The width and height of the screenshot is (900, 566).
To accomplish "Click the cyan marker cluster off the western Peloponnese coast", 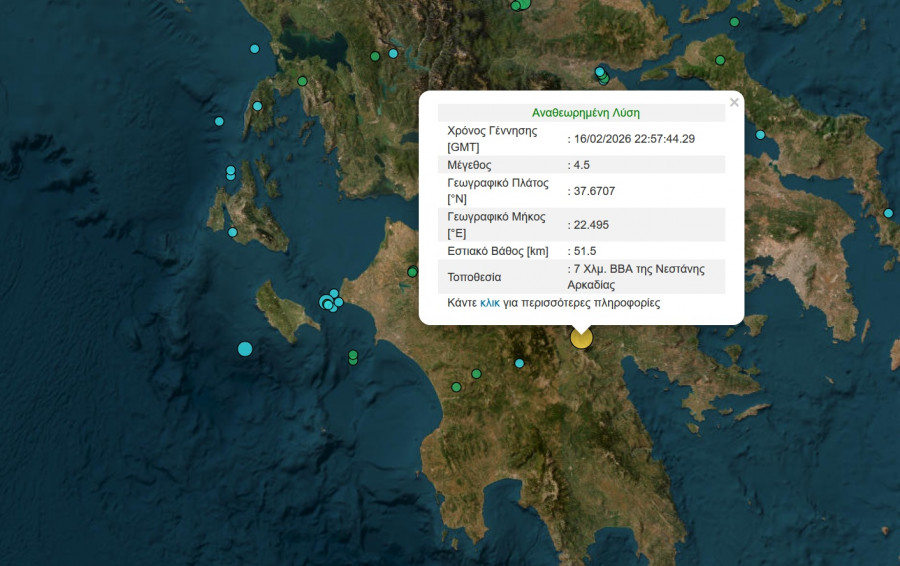I will [329, 301].
